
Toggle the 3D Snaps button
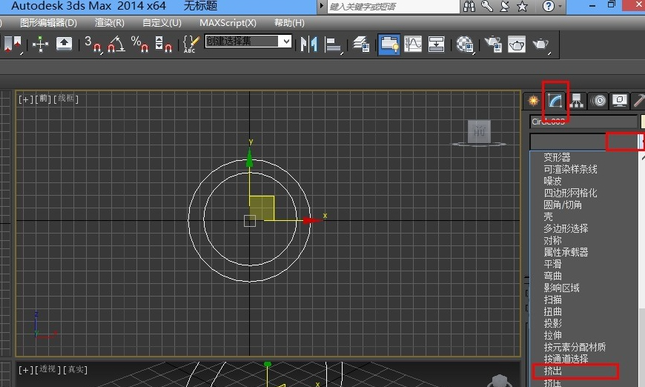(x=93, y=44)
